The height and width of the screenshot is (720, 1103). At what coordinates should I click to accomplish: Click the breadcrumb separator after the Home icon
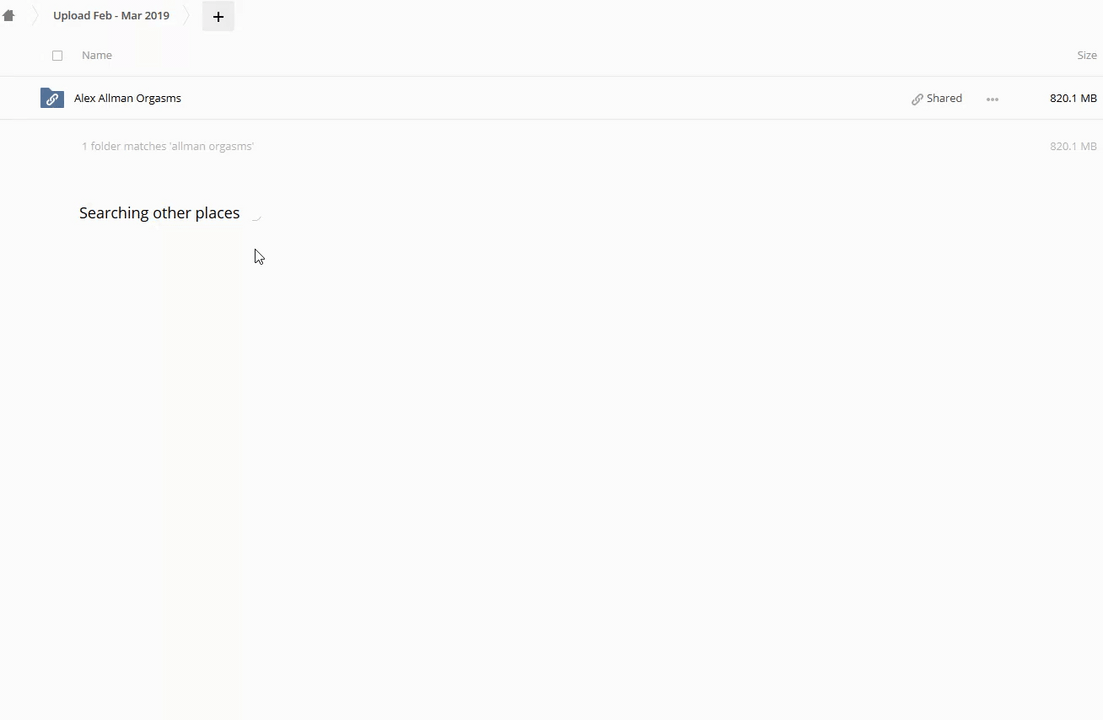(32, 16)
